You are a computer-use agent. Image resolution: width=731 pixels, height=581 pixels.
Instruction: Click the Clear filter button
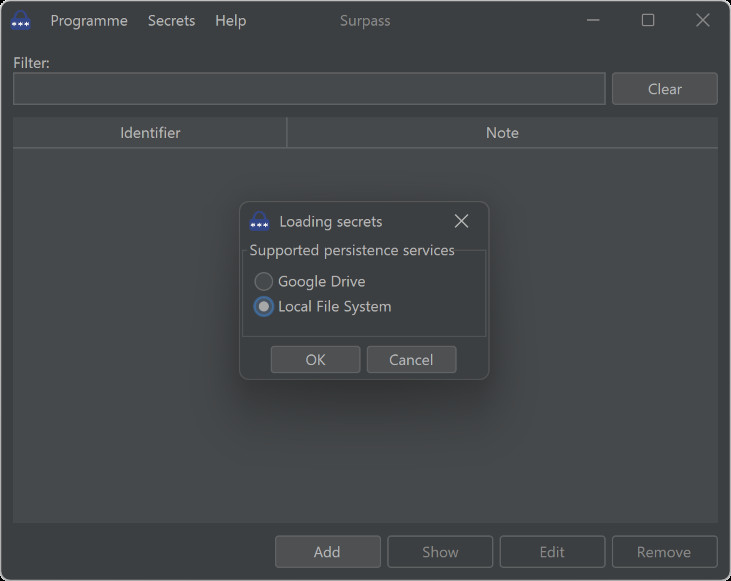664,89
